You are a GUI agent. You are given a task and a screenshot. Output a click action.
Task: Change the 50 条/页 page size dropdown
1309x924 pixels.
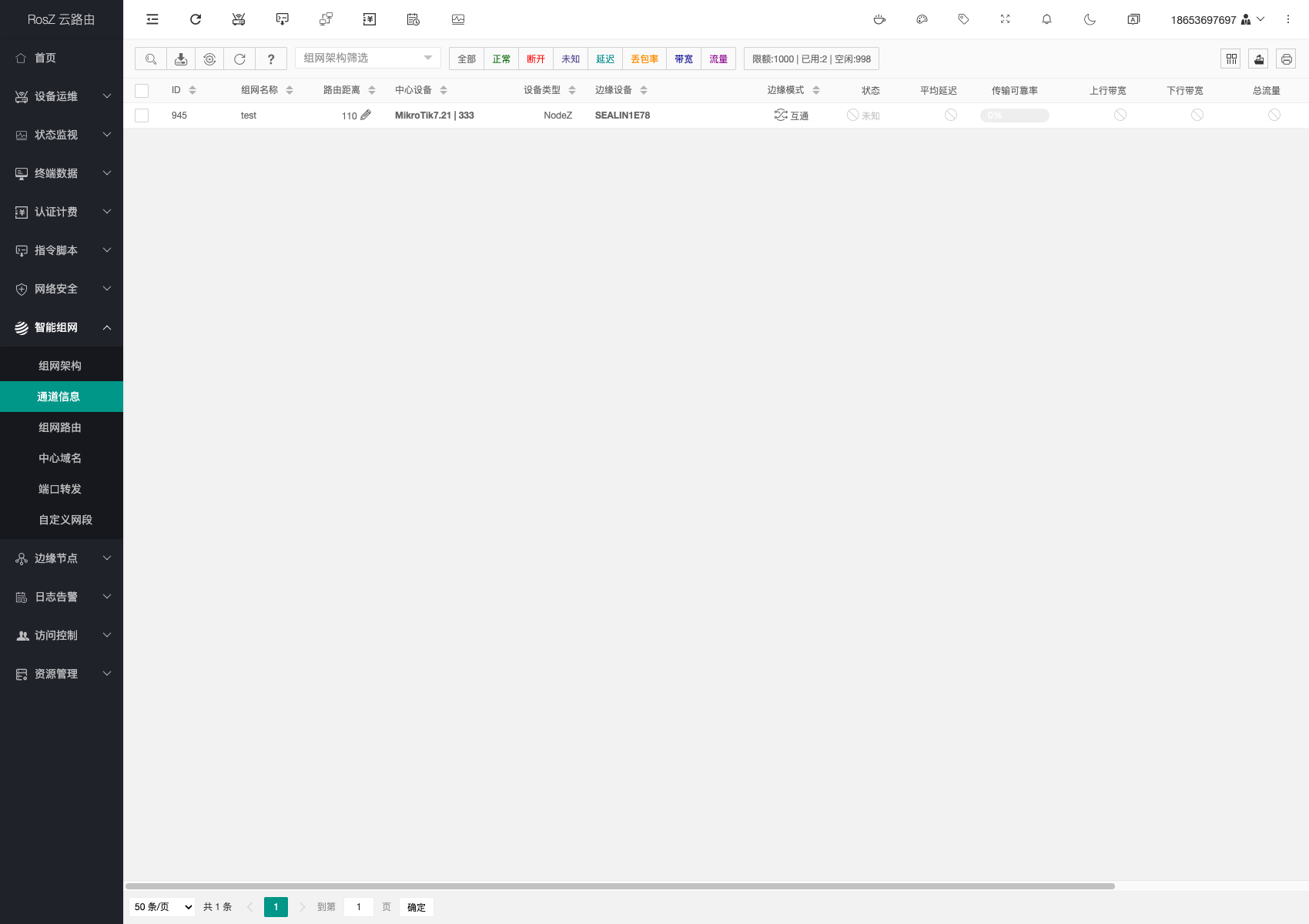(x=163, y=907)
